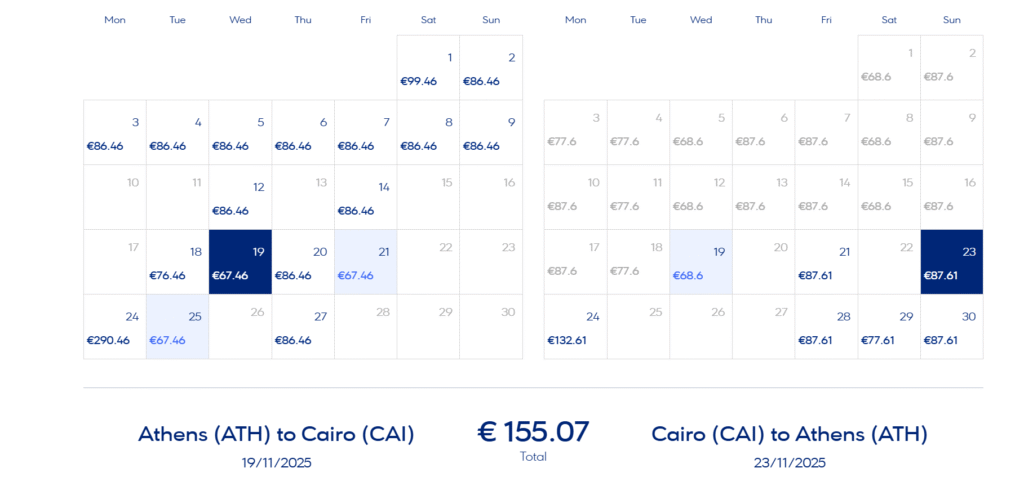Choose return date 29 at €77.61
The image size is (1024, 486).
889,327
